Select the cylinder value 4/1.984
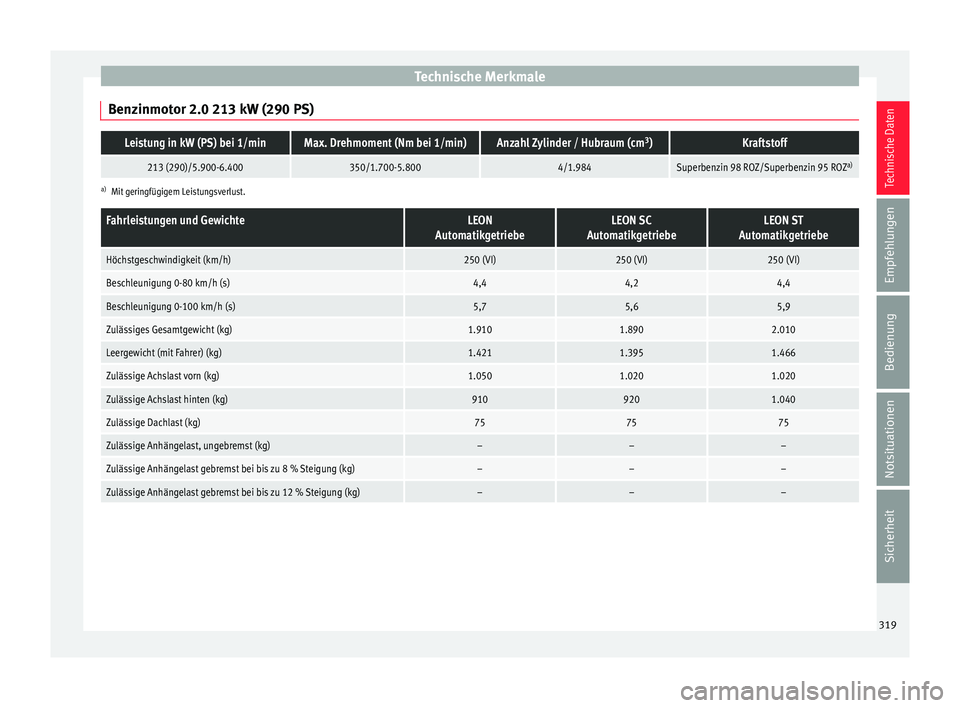 (574, 167)
